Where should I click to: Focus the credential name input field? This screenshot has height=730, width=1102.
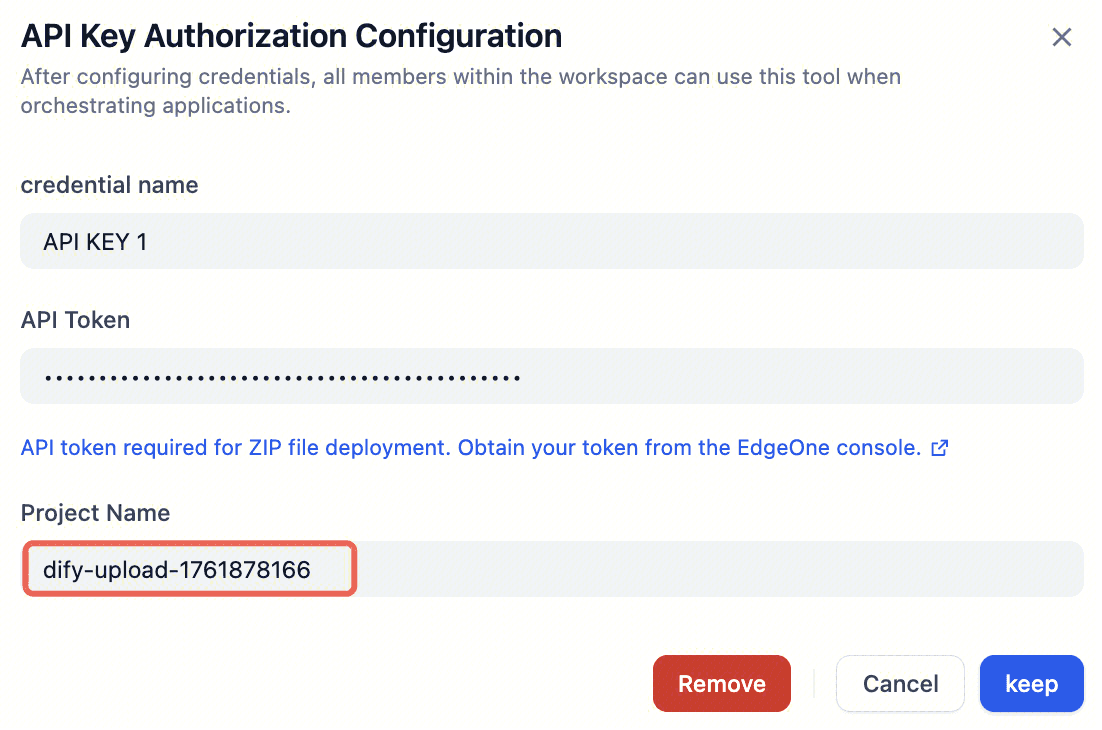tap(551, 241)
